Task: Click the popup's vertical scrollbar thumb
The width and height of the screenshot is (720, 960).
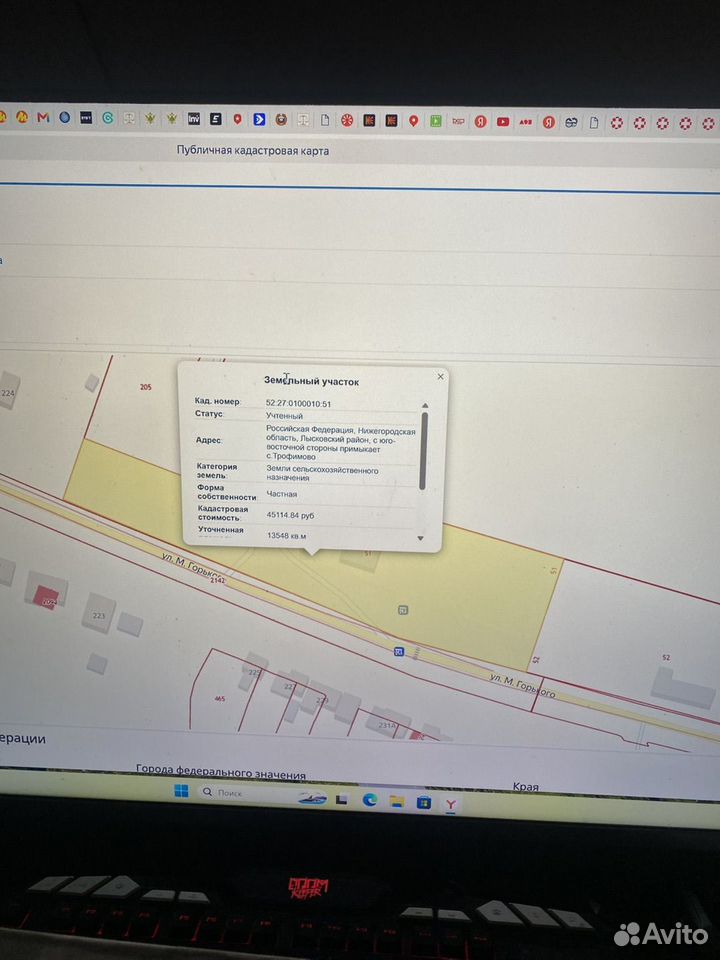Action: (x=423, y=451)
